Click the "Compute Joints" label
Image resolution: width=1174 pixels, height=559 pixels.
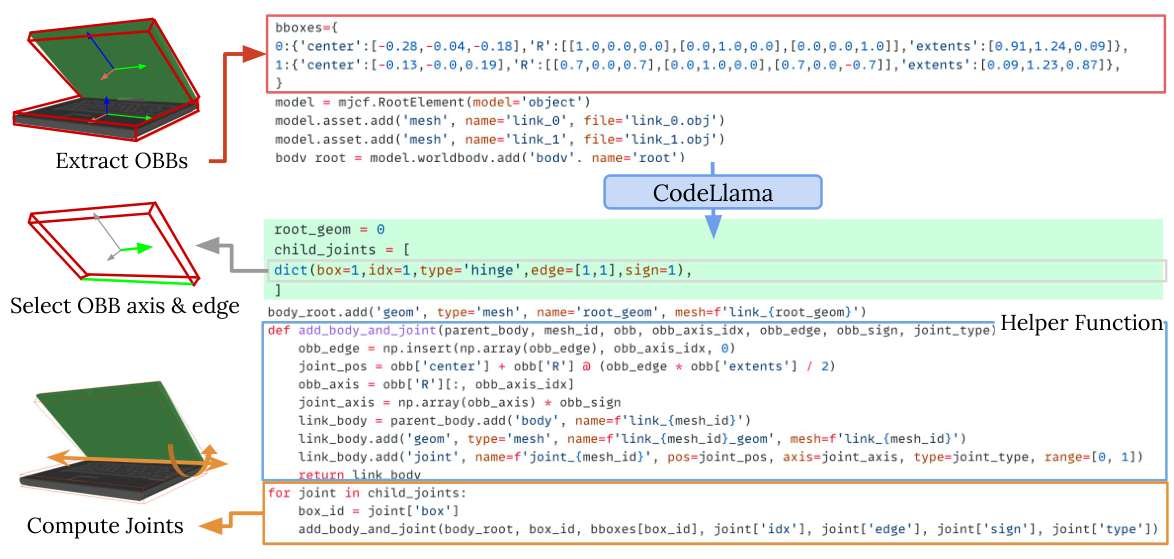[x=105, y=526]
